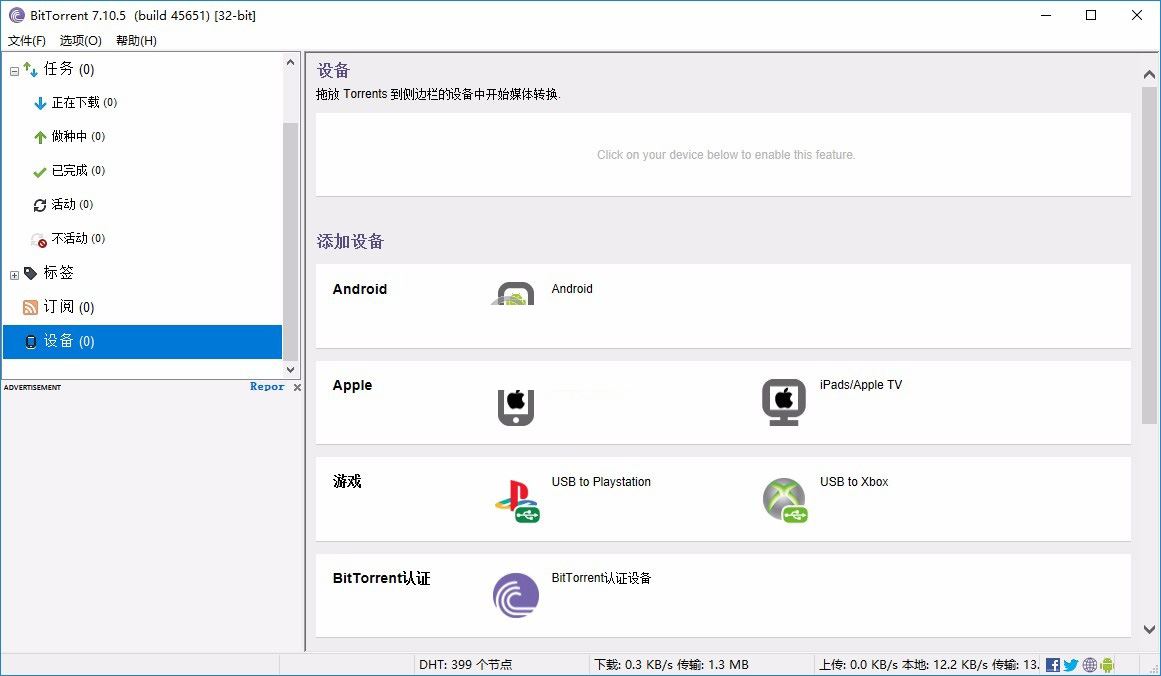
Task: Select 任务 (0) root item
Action: (x=69, y=69)
